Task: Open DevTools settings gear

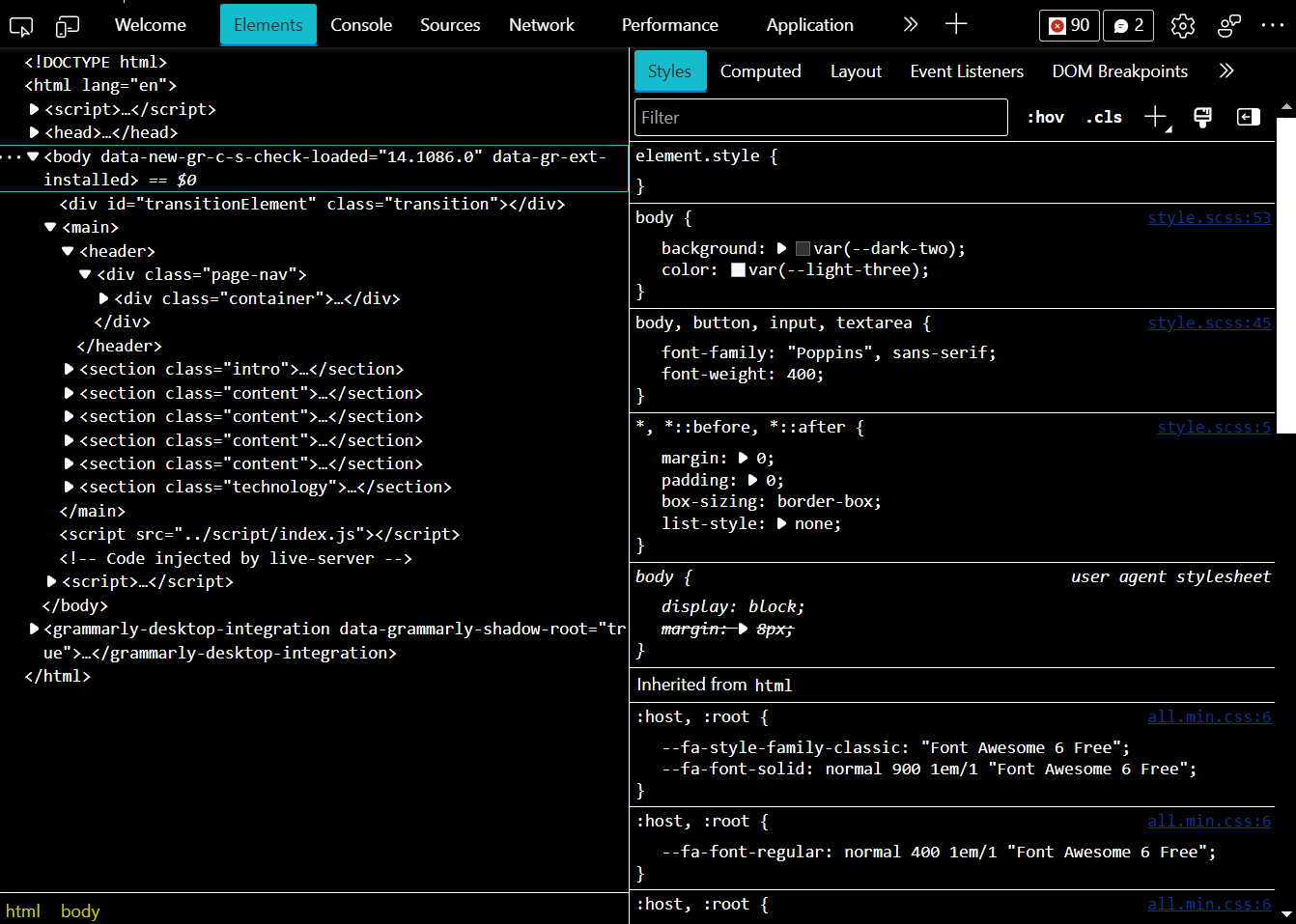Action: tap(1183, 26)
